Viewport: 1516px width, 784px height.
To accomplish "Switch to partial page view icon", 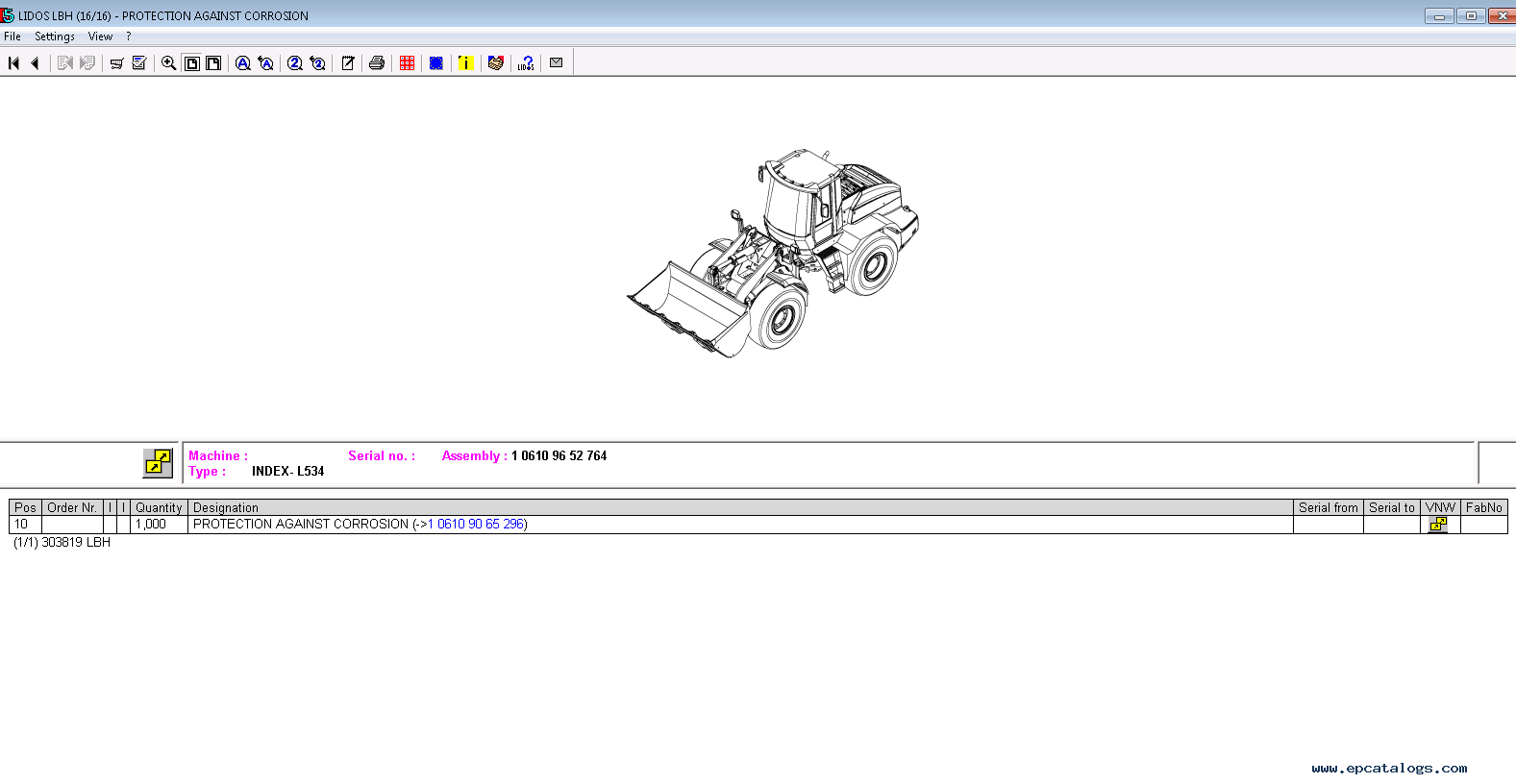I will tap(213, 63).
